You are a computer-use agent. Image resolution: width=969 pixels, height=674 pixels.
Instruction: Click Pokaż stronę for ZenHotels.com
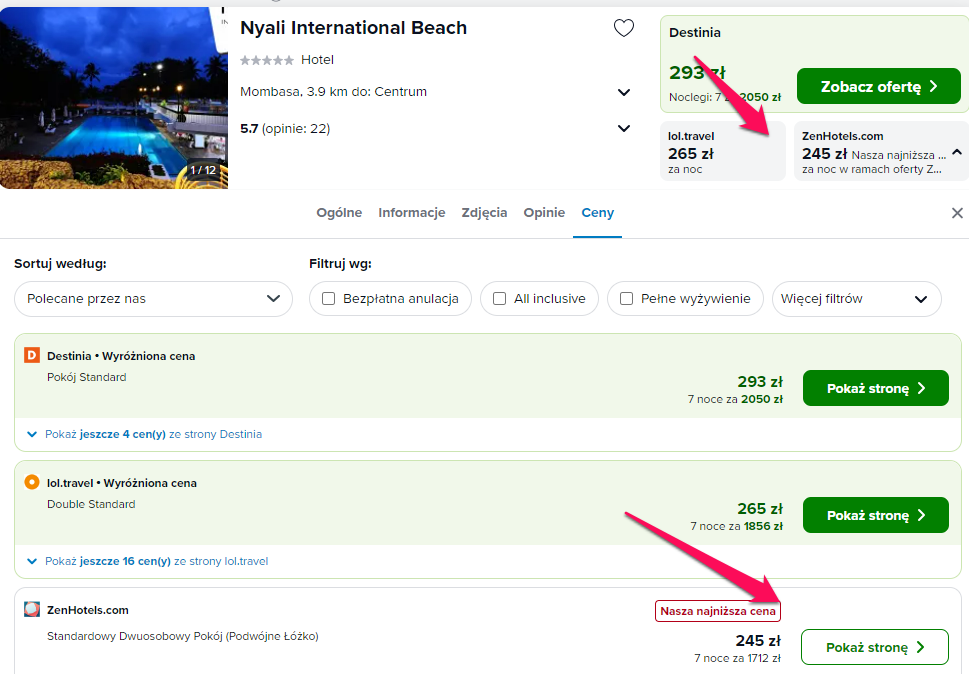[x=874, y=647]
